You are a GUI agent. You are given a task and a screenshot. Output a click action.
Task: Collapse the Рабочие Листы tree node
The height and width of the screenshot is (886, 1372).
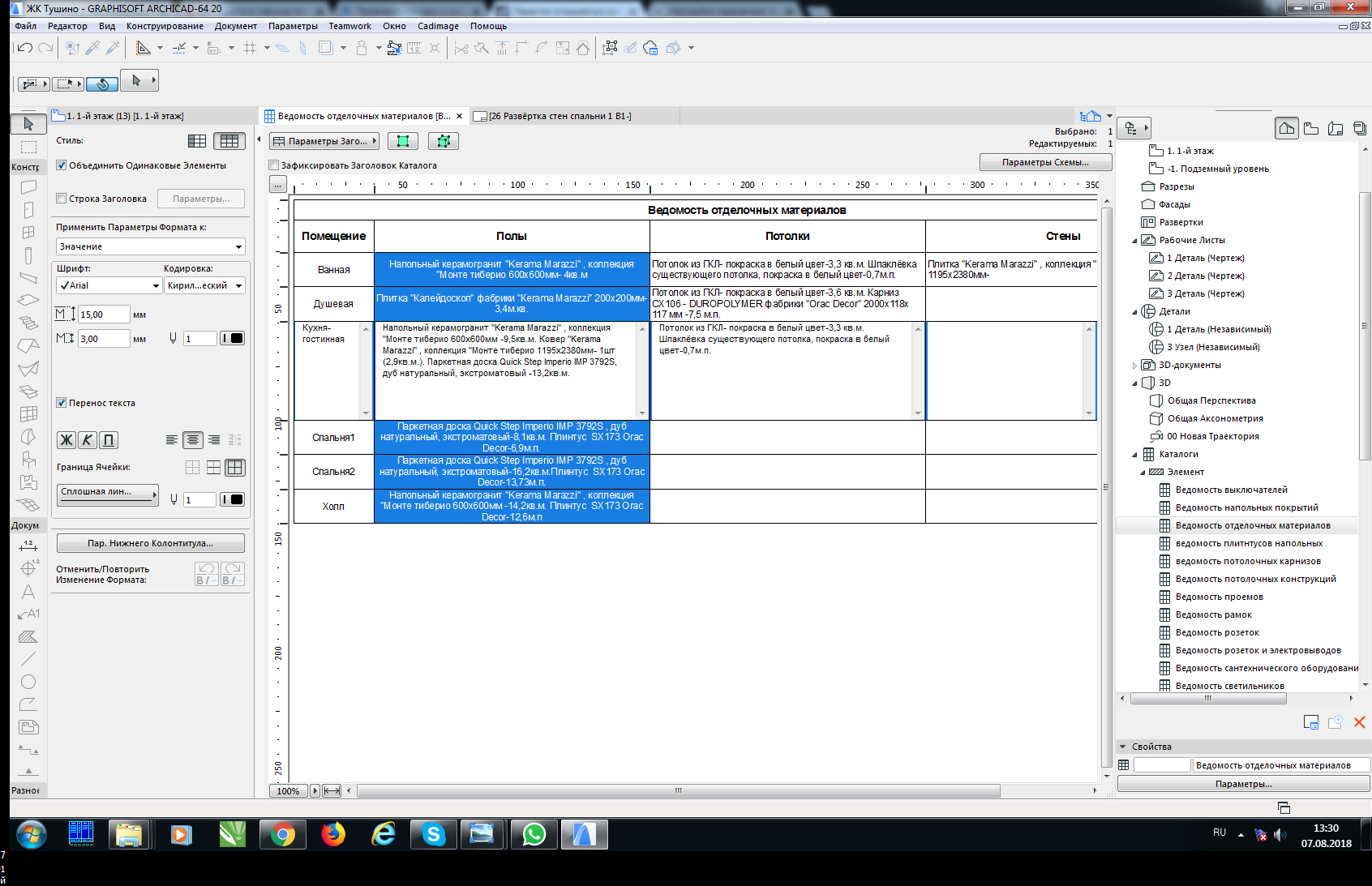(x=1134, y=241)
